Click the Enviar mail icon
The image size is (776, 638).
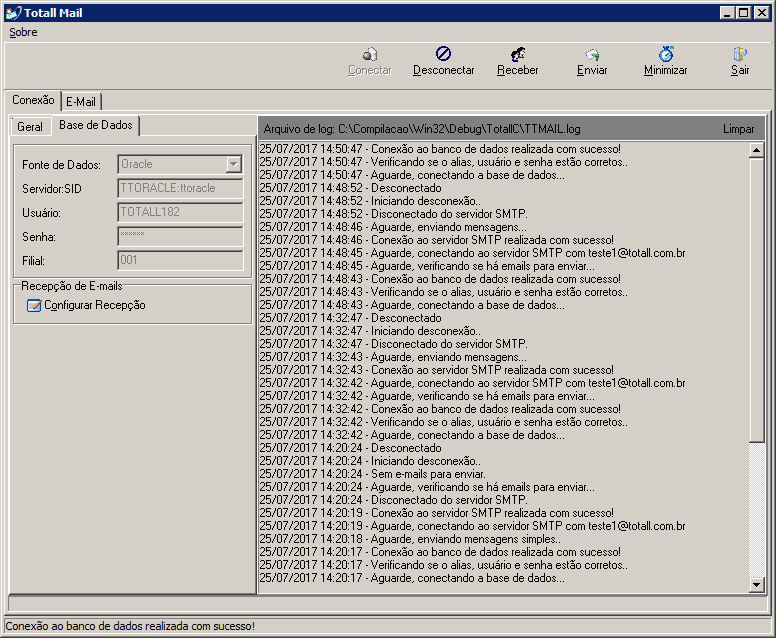point(592,54)
